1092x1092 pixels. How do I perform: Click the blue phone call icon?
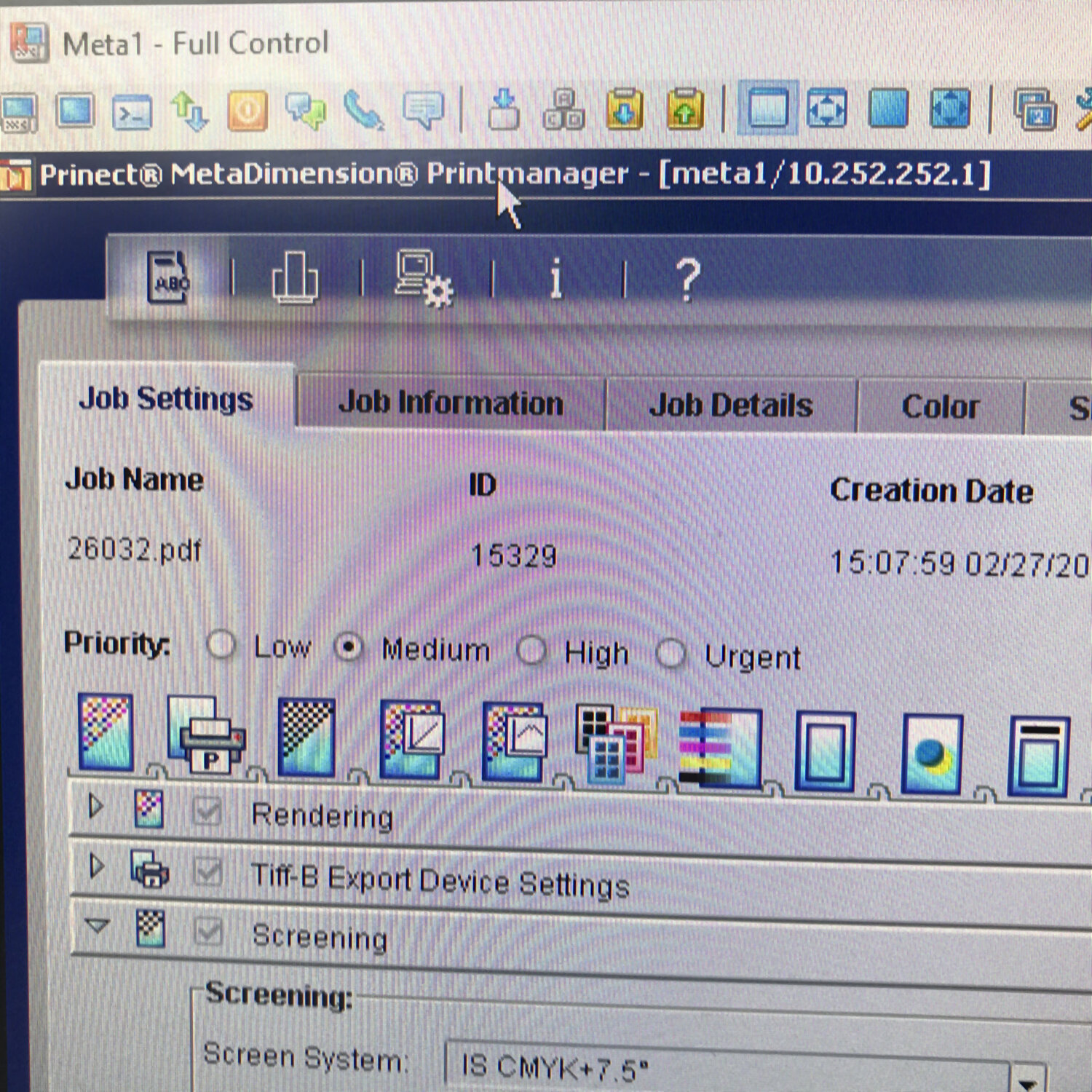[x=363, y=111]
